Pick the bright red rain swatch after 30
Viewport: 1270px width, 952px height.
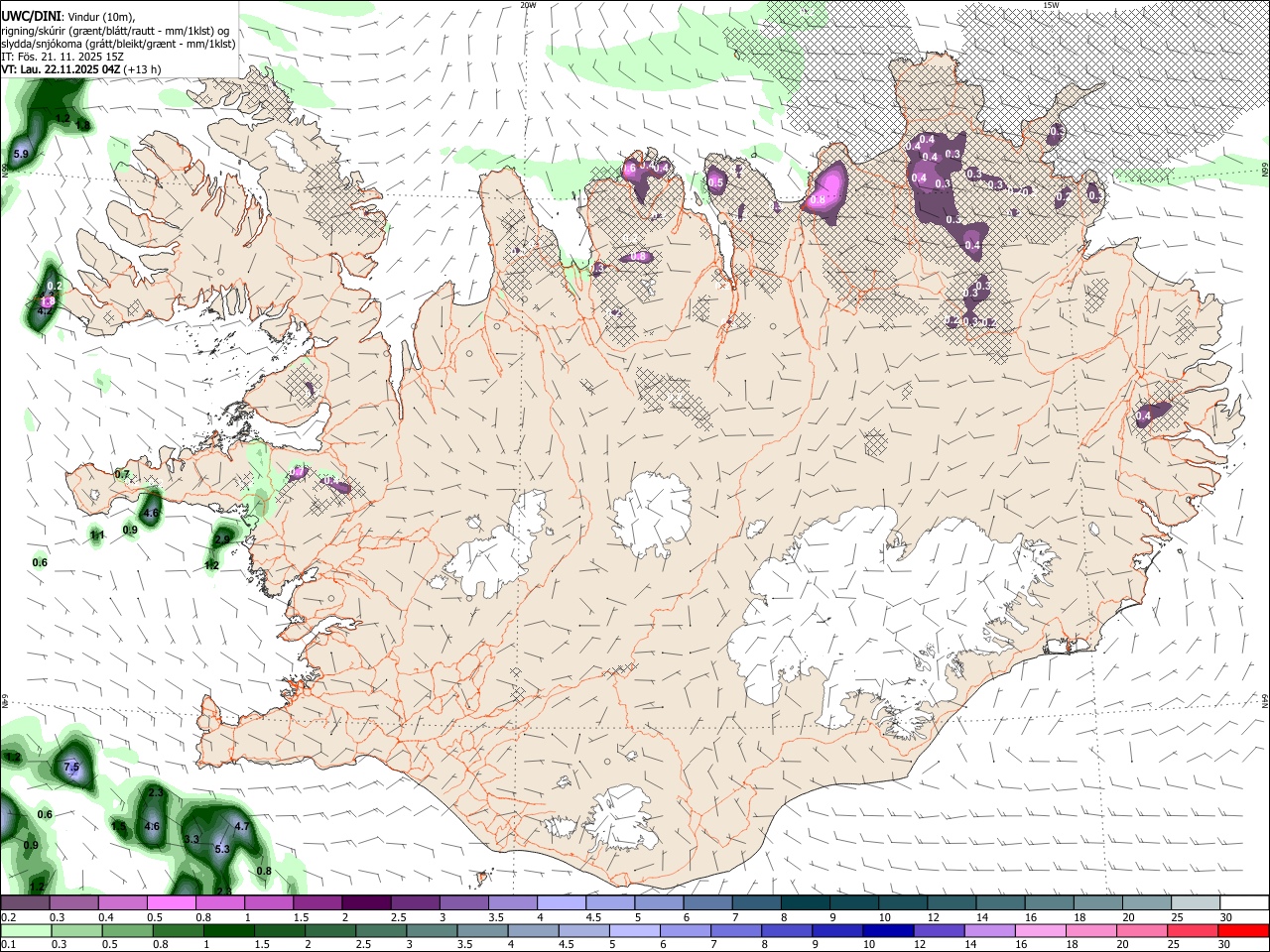pos(1243,930)
